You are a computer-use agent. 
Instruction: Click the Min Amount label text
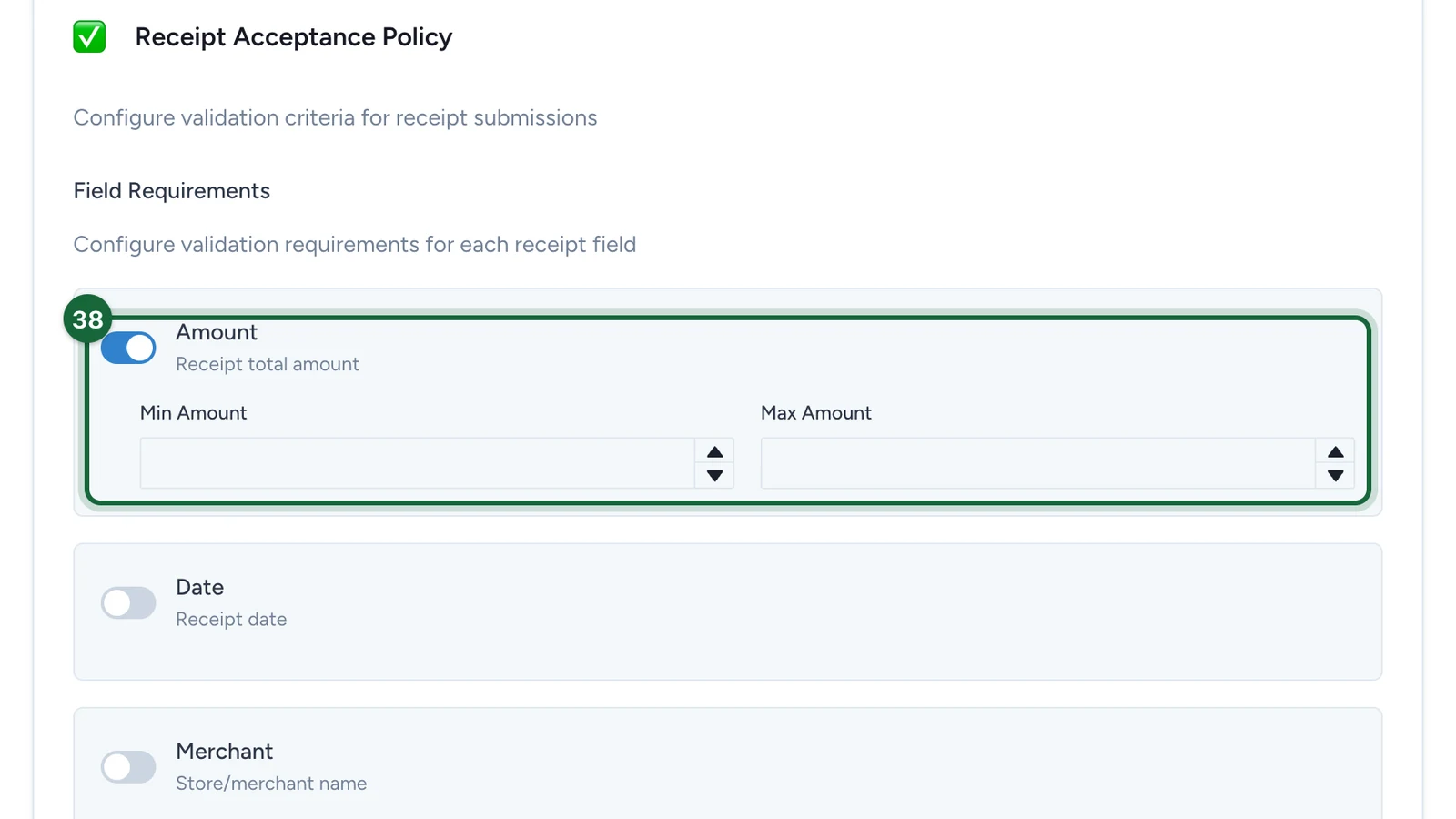(193, 413)
